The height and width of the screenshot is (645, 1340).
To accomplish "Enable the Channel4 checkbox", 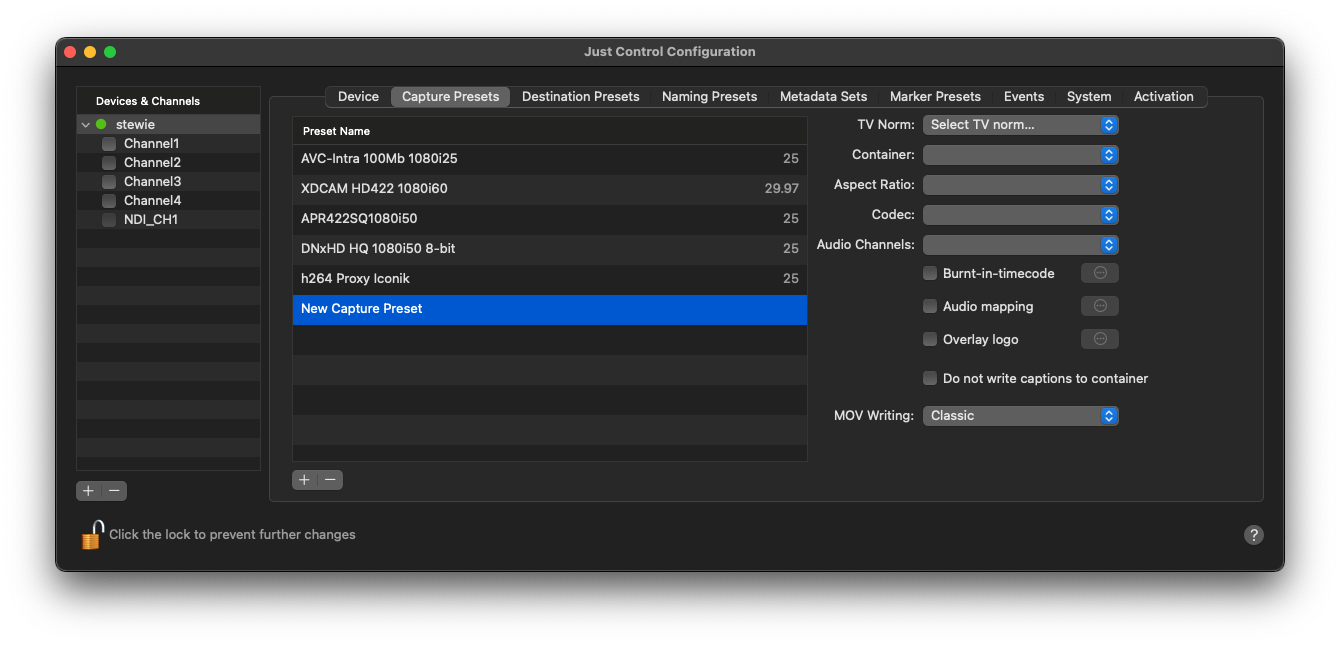I will [109, 201].
